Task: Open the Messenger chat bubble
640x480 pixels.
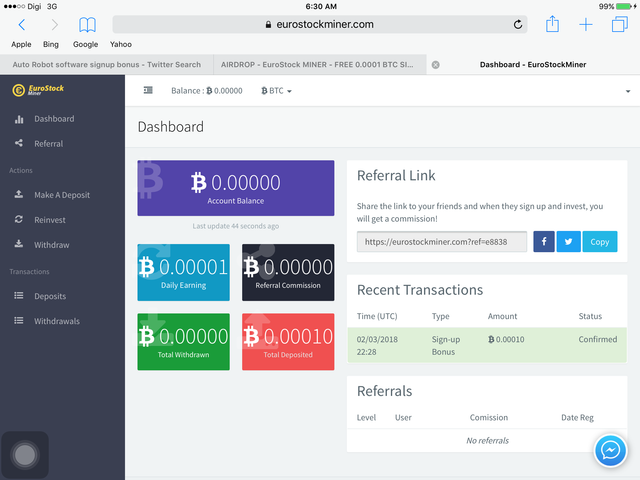Action: (x=610, y=451)
